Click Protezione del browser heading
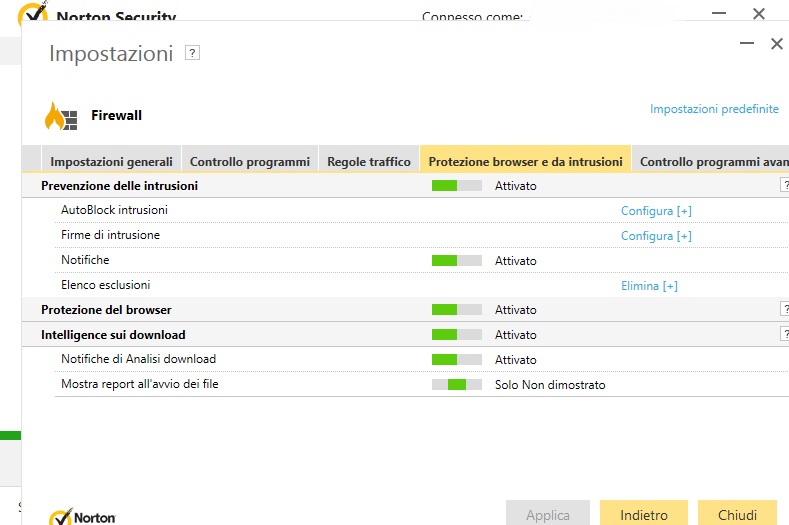 tap(106, 310)
